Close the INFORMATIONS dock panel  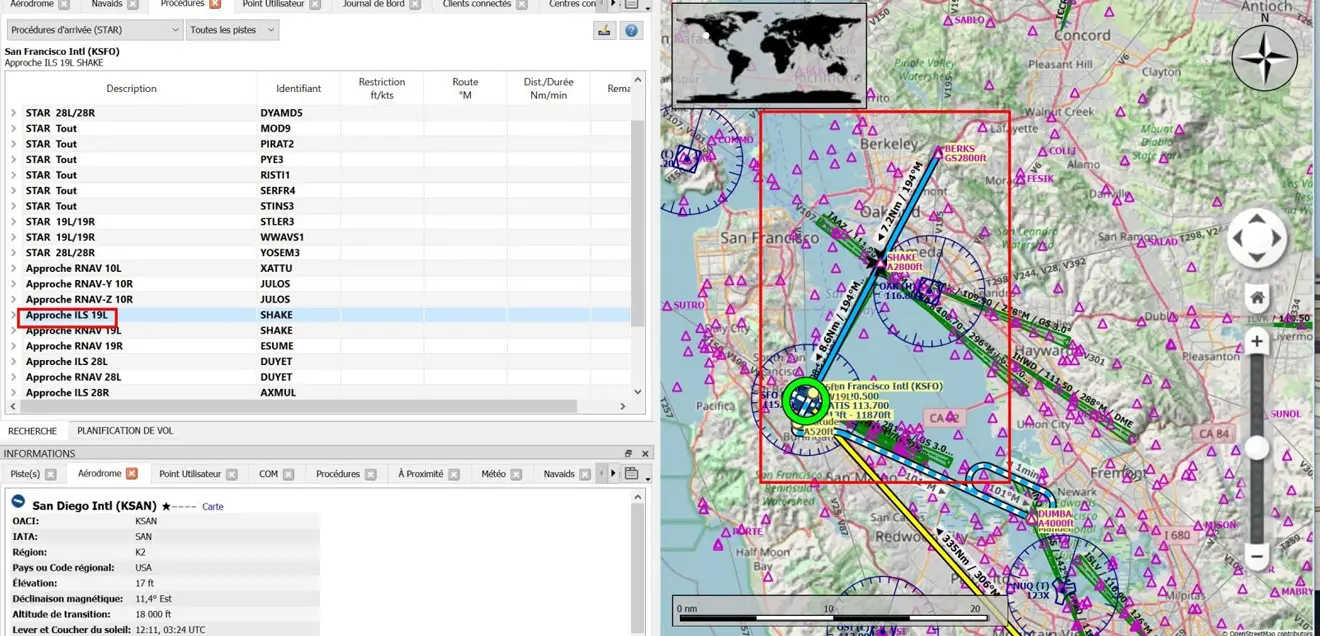point(645,454)
